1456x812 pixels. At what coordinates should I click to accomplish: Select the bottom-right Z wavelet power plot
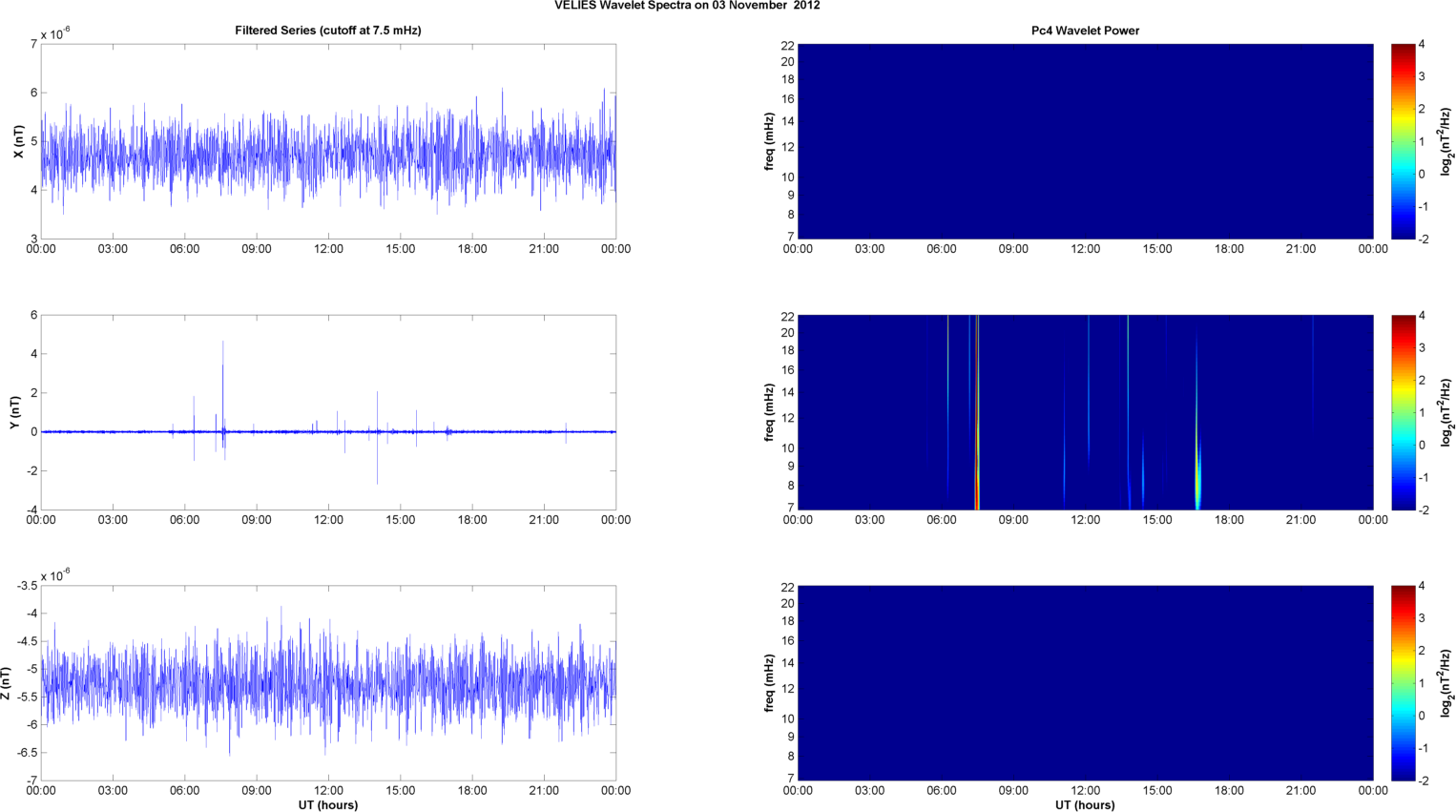click(1085, 683)
